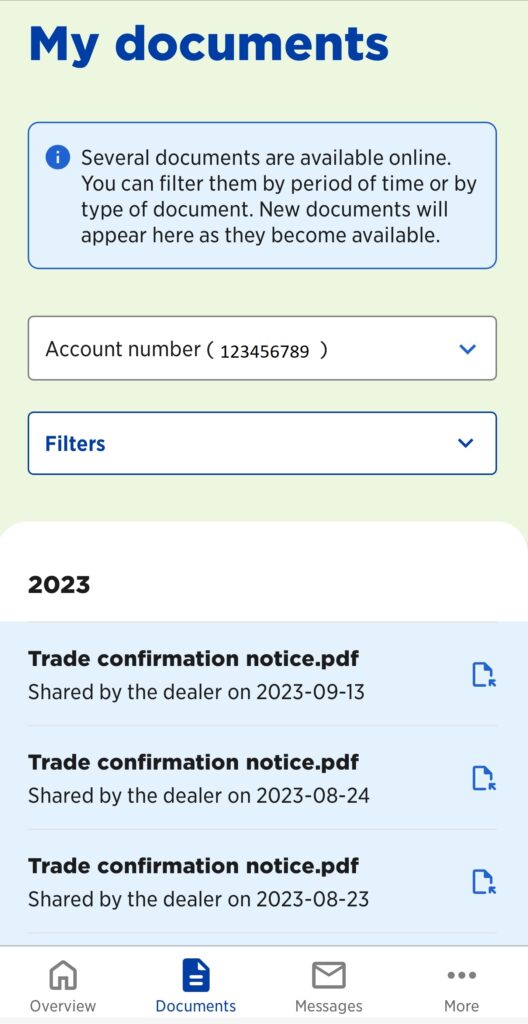The image size is (528, 1024).
Task: Expand the Account number dropdown
Action: (262, 348)
